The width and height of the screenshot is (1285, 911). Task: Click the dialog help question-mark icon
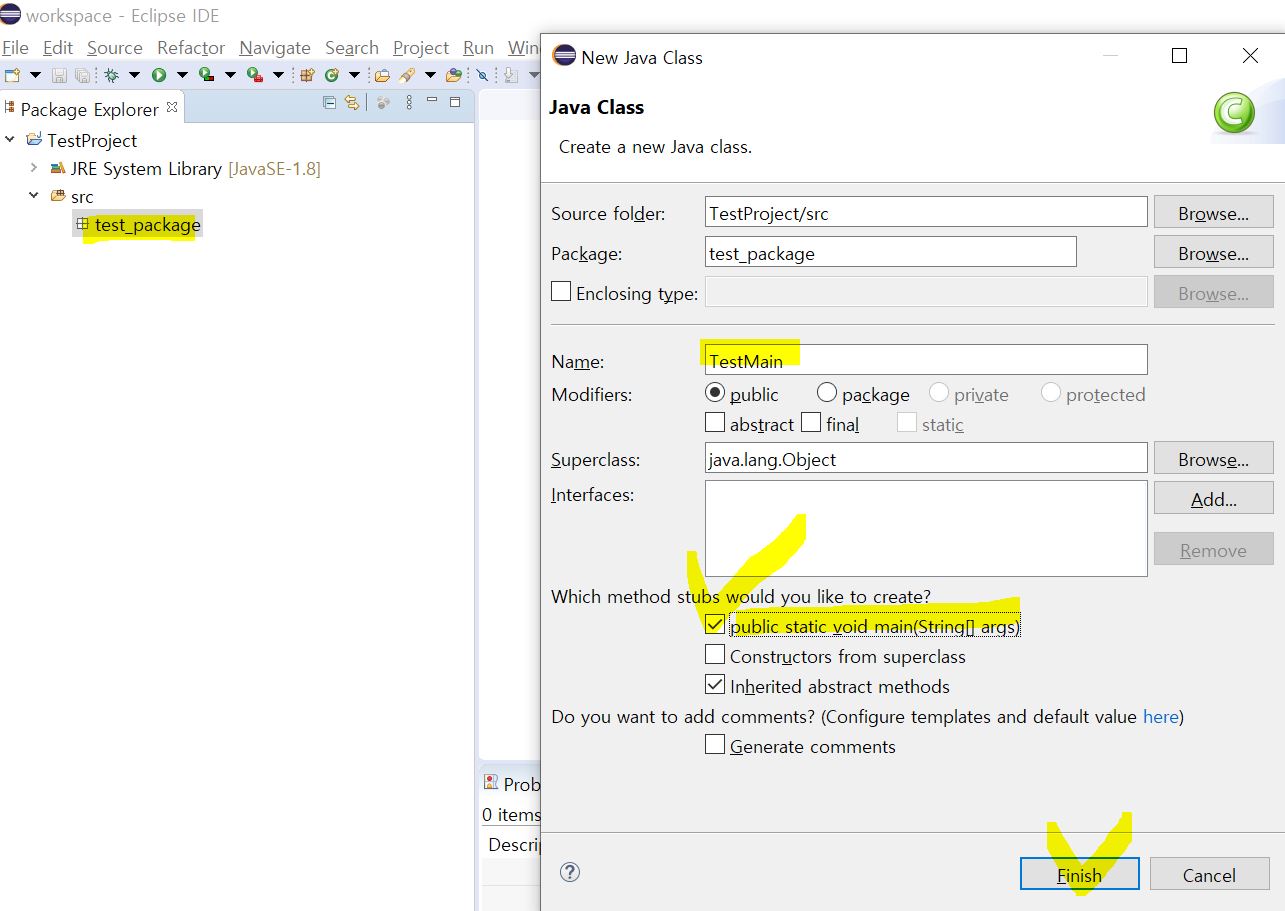pos(570,872)
